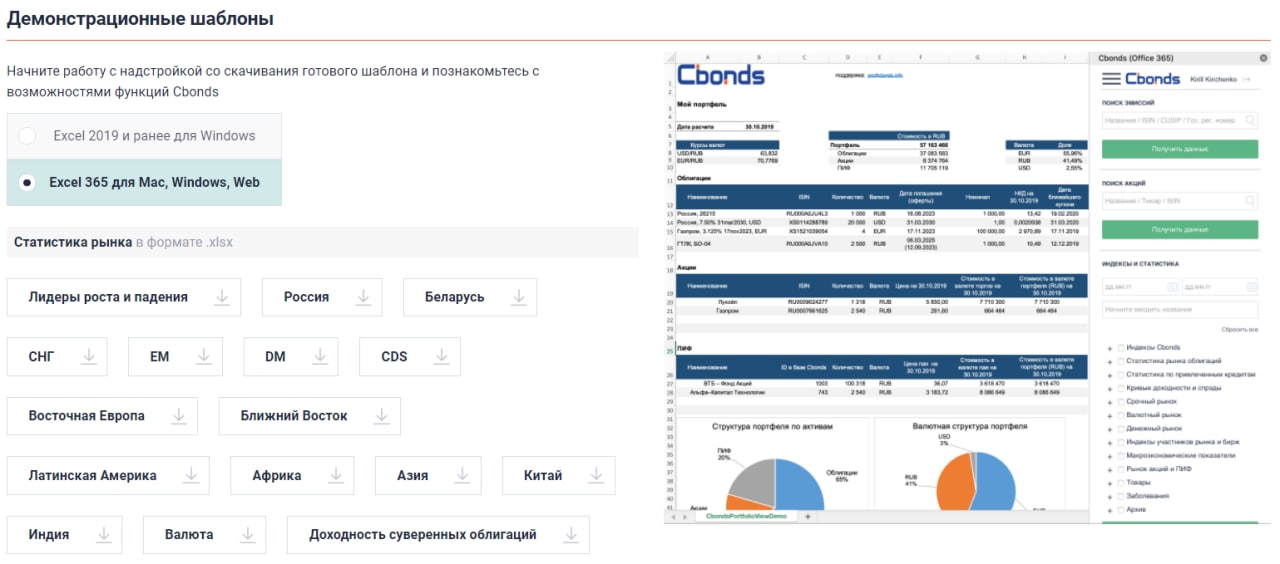Click logout arrow beside Kirill Kirichenko

click(1246, 79)
